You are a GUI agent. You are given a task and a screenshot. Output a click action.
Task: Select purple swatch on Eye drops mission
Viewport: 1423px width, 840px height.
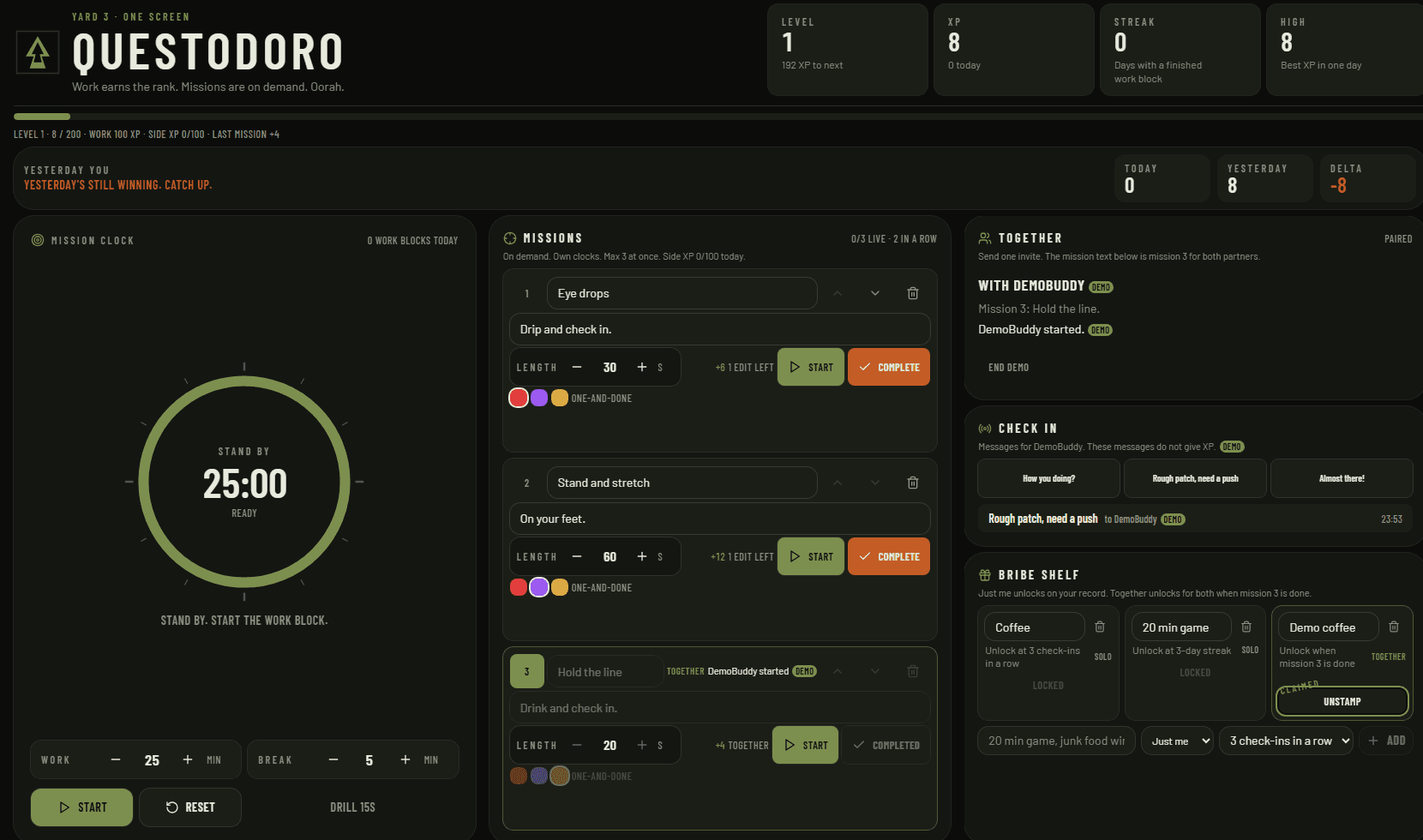[x=539, y=398]
